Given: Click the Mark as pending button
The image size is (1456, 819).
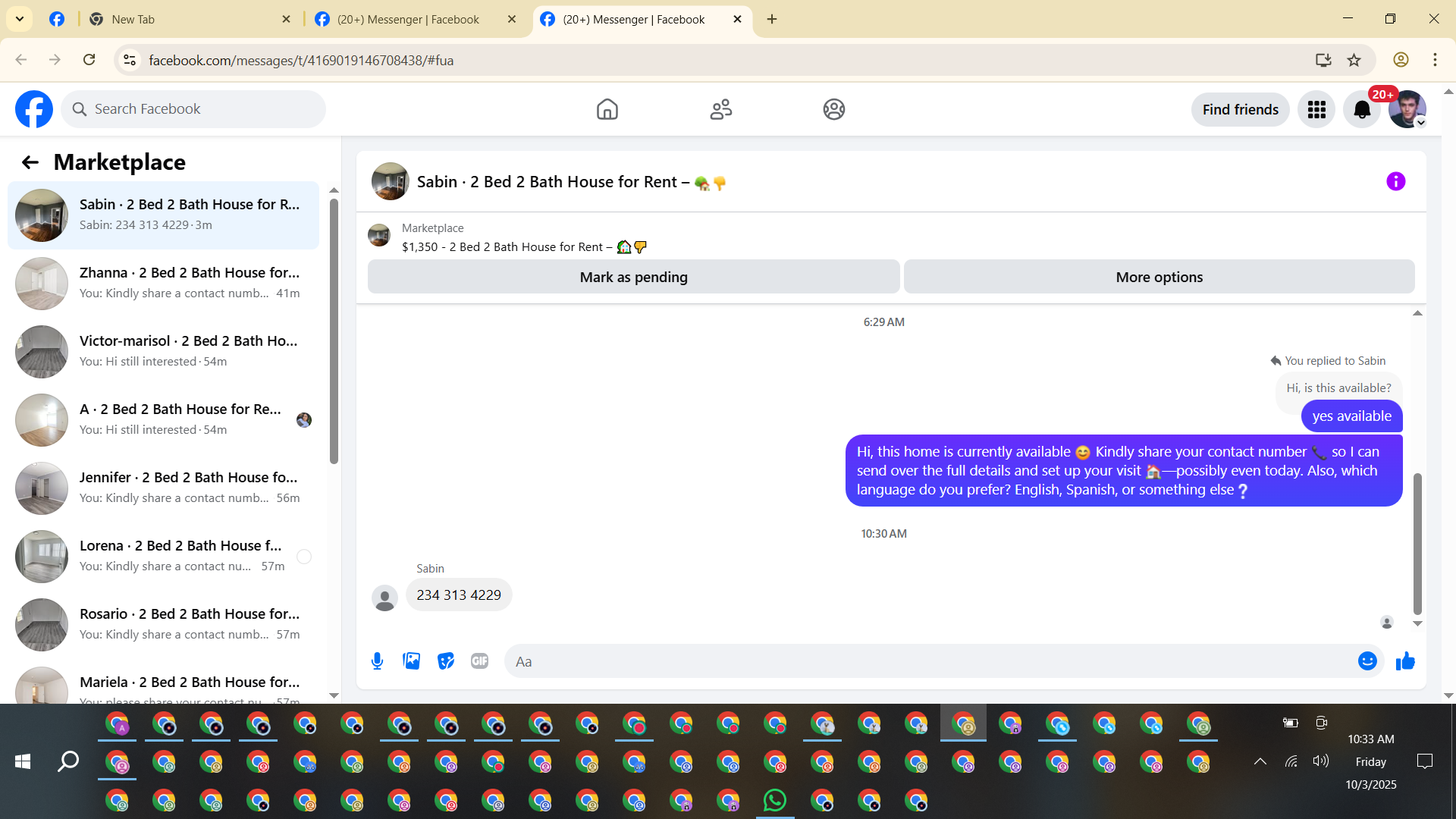Looking at the screenshot, I should coord(634,277).
